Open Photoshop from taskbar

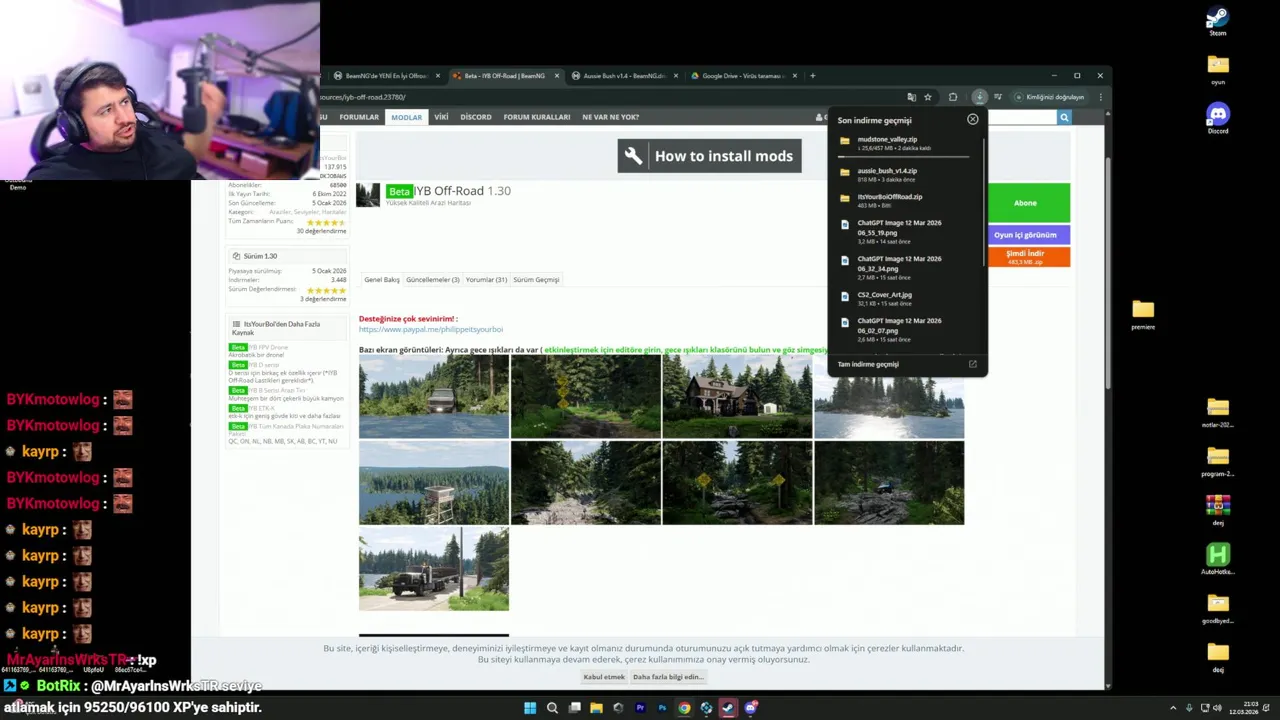tap(662, 708)
